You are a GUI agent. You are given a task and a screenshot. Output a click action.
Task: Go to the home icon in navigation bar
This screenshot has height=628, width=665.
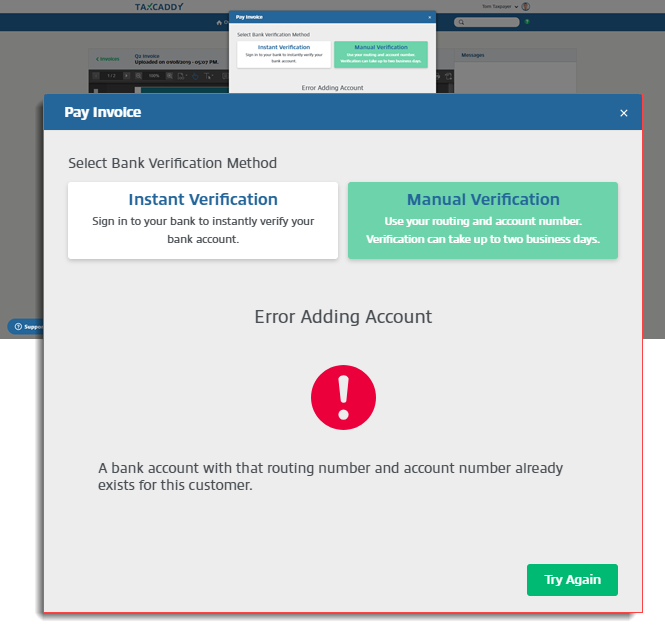click(219, 22)
